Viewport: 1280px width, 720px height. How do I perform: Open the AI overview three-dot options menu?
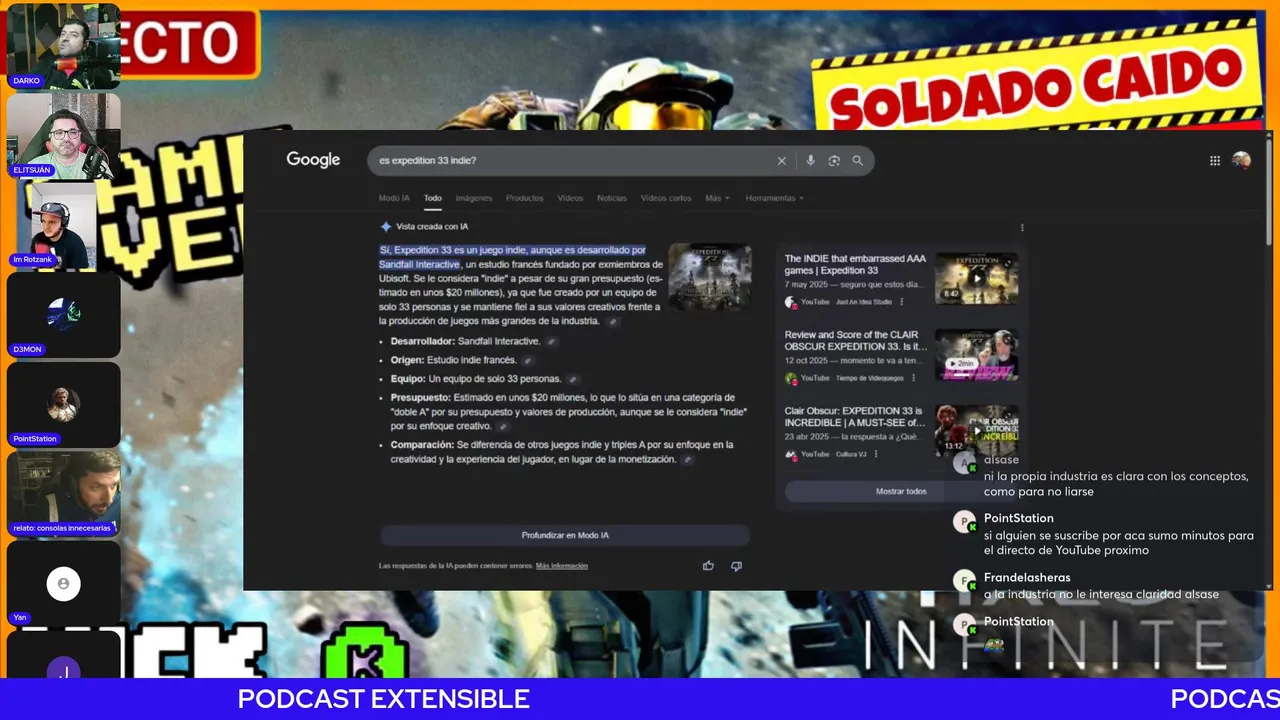pos(1021,227)
